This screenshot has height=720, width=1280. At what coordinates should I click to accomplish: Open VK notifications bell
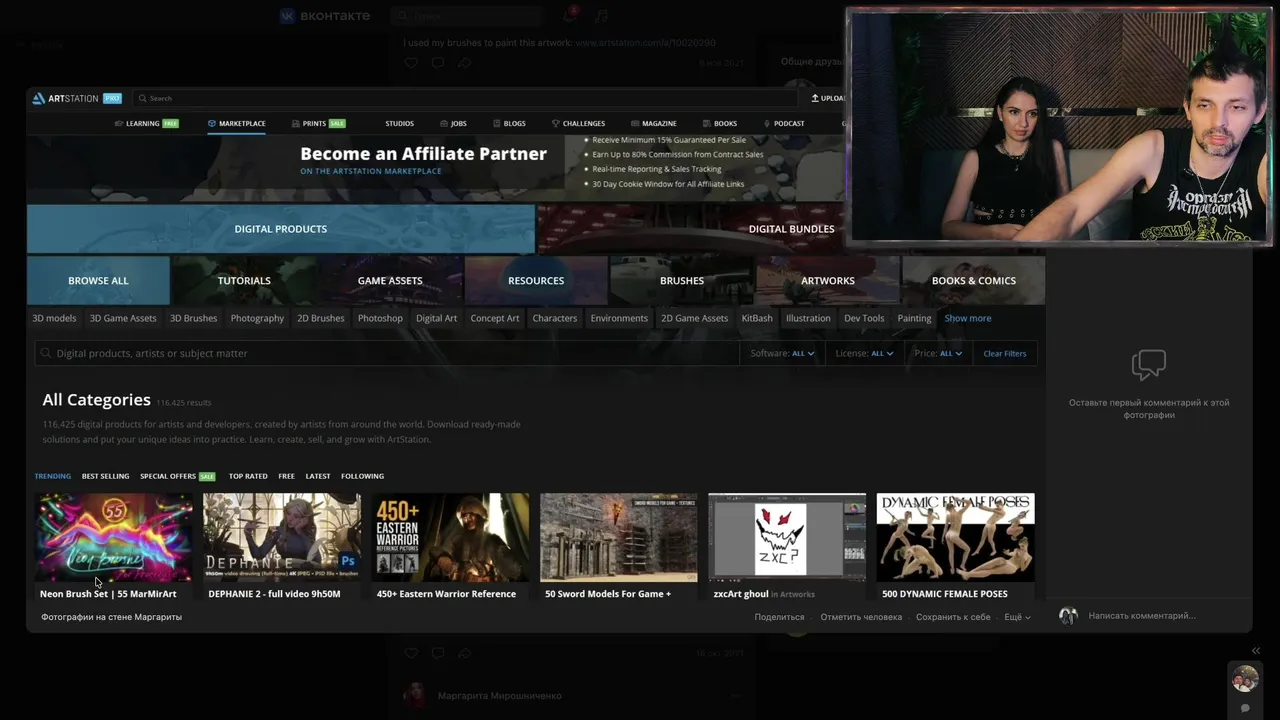tap(569, 16)
